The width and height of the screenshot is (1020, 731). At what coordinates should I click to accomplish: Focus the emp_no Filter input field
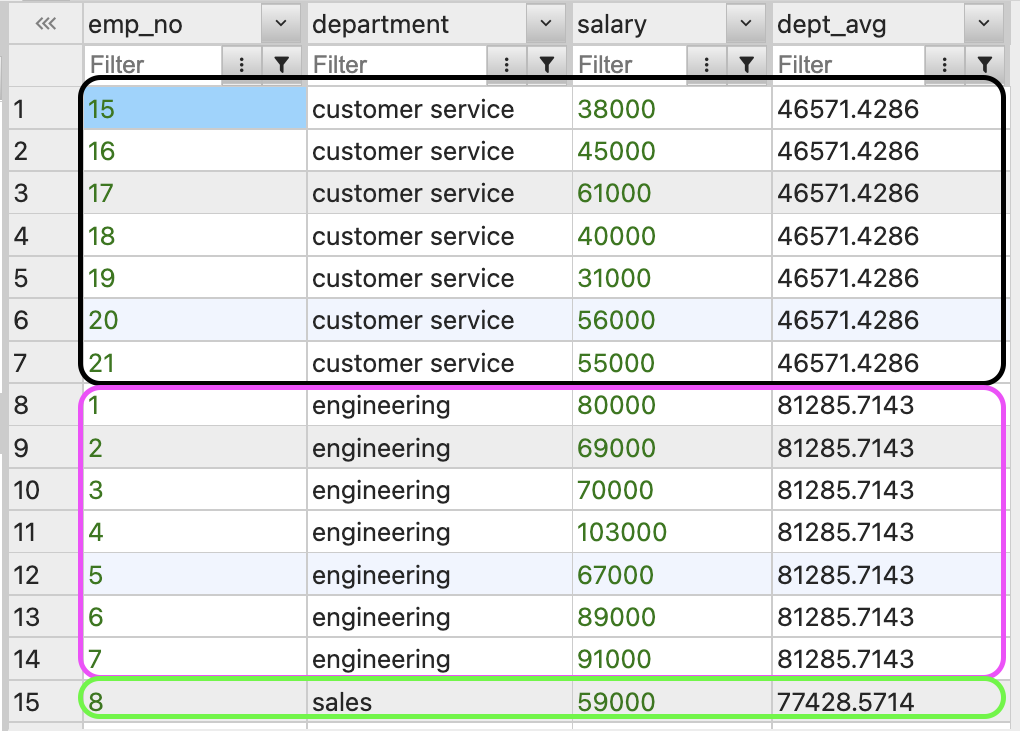coord(154,64)
